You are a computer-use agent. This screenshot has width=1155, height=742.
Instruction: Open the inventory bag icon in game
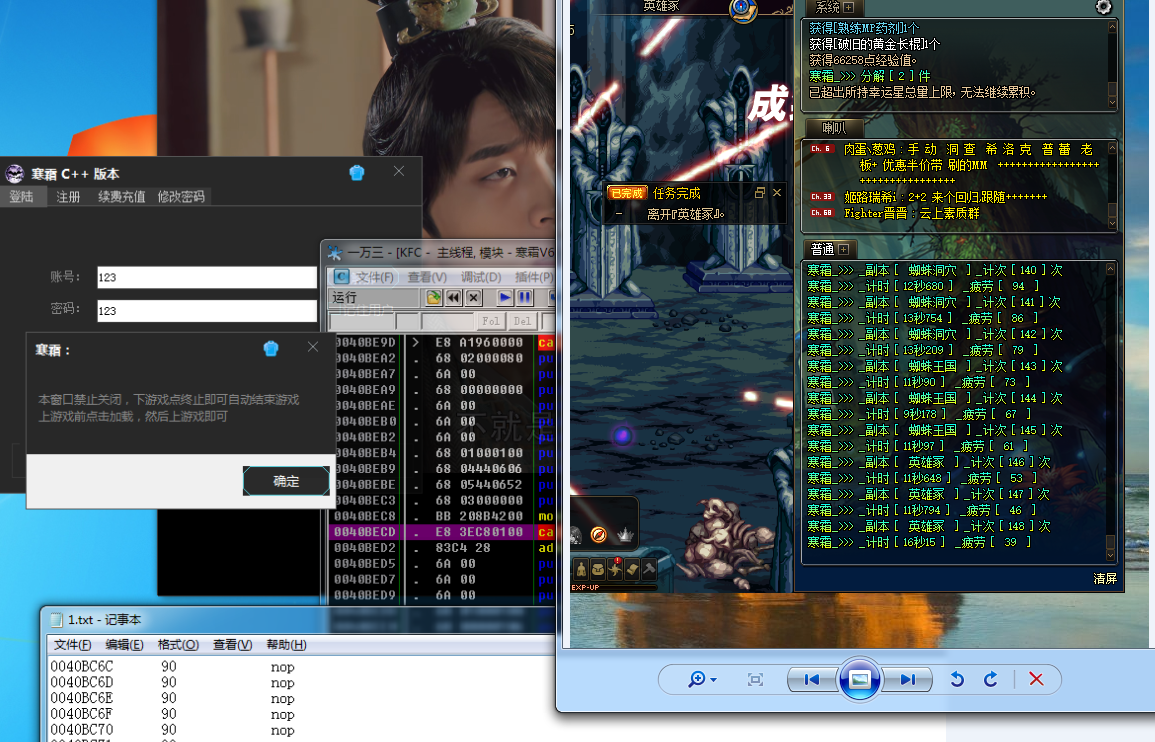click(598, 570)
